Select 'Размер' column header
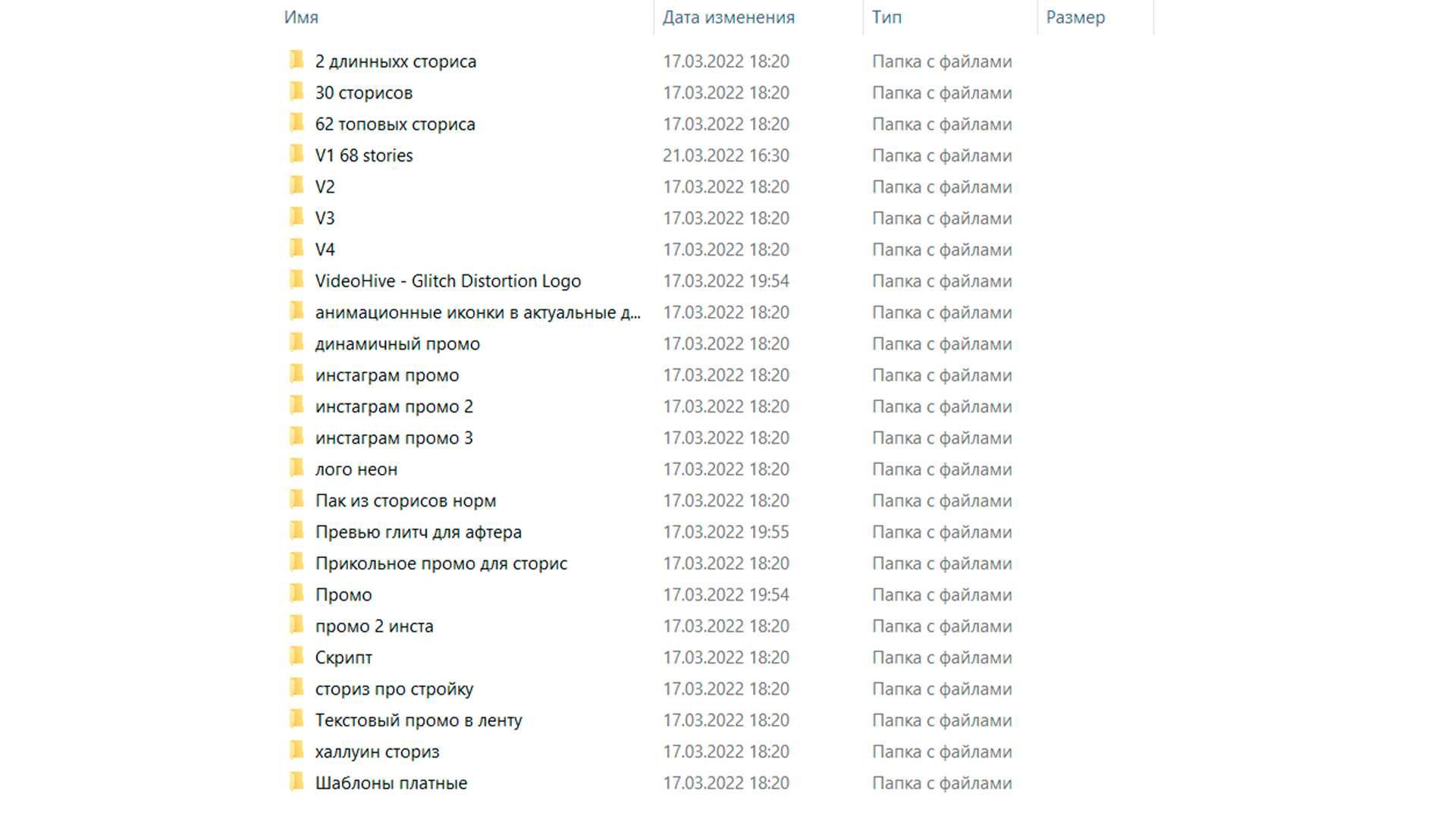Image resolution: width=1456 pixels, height=819 pixels. tap(1075, 17)
